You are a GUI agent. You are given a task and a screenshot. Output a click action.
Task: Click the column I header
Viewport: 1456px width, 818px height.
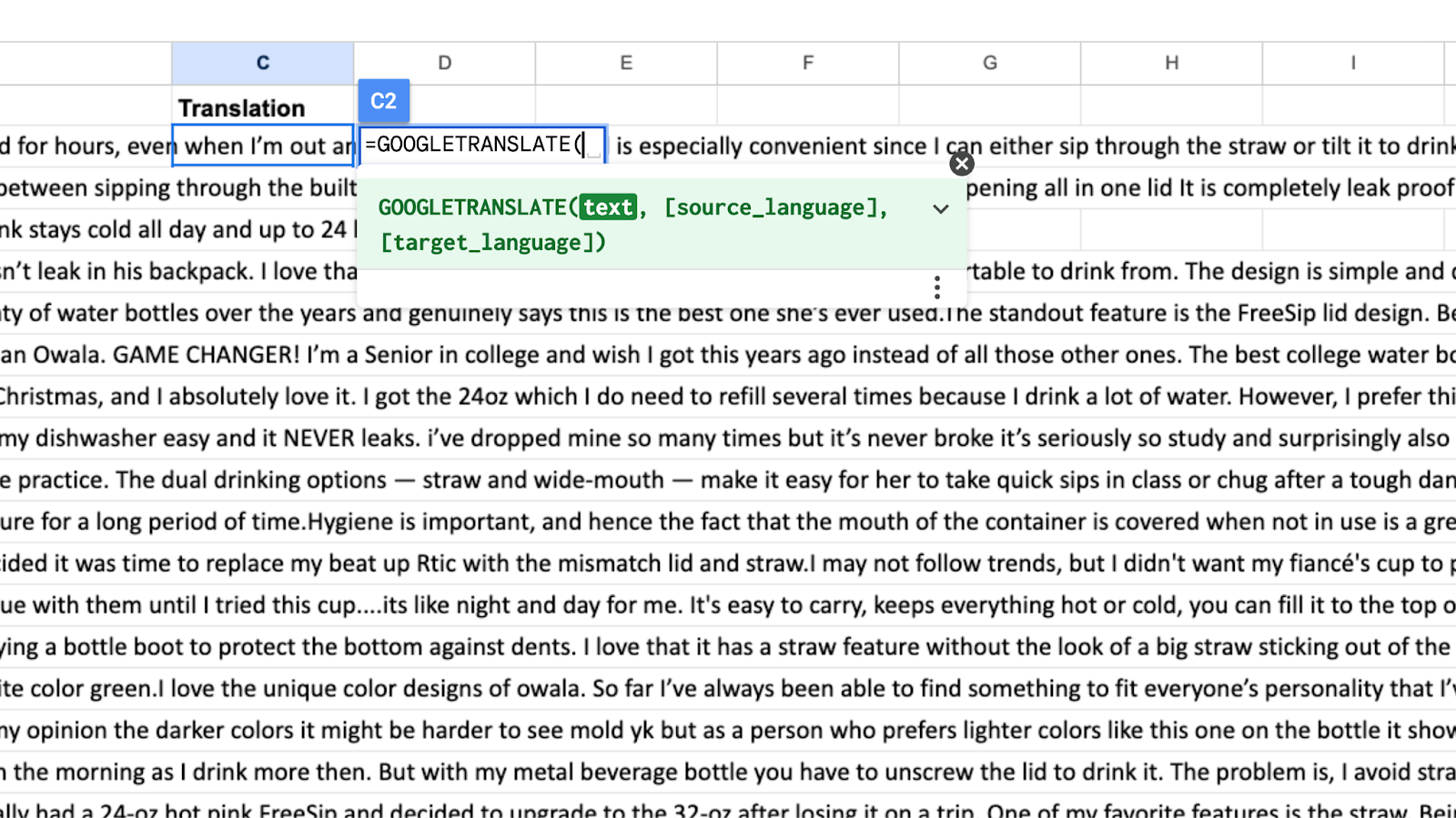(1353, 63)
